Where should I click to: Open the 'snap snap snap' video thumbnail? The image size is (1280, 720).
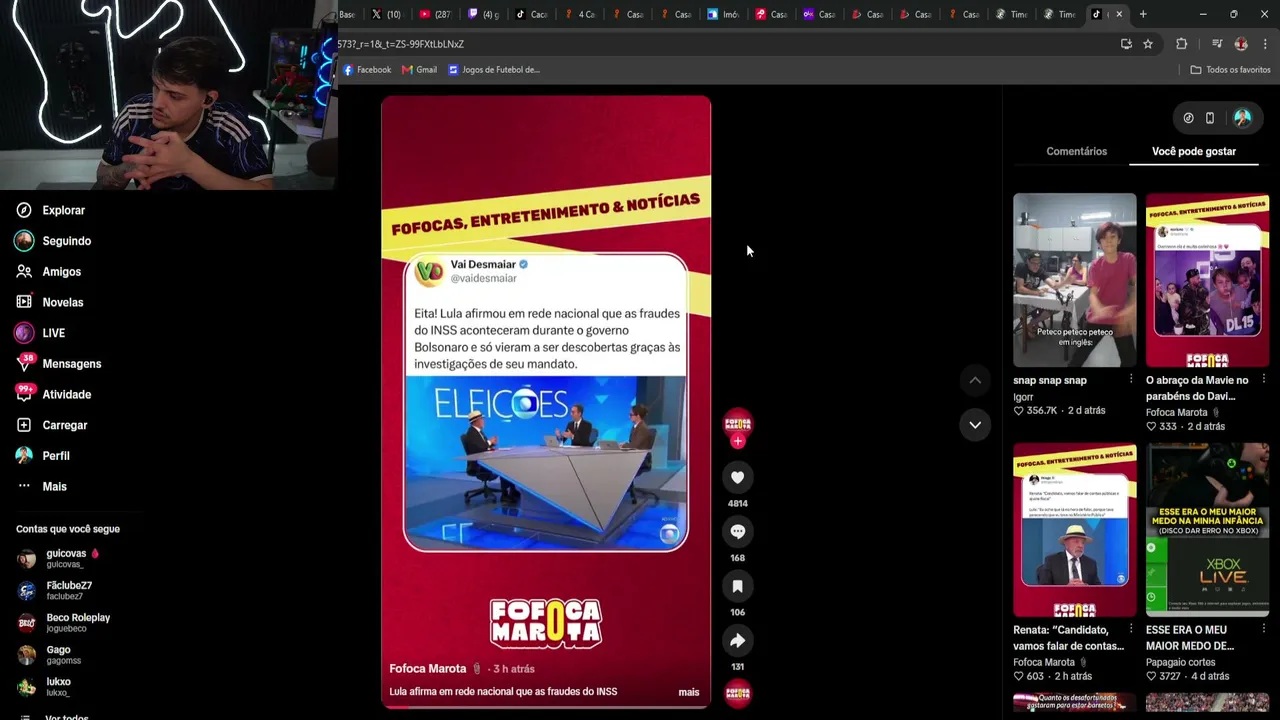(x=1074, y=280)
